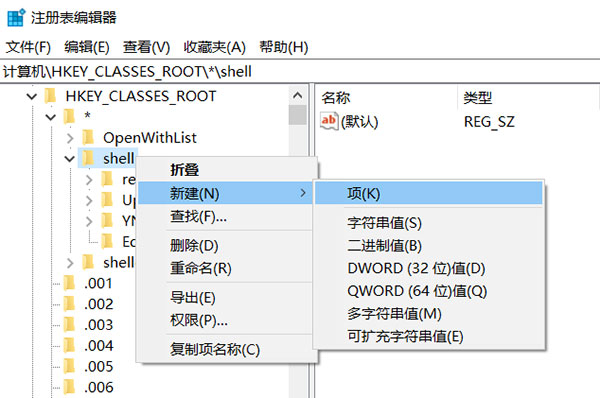Click the OpenWithList folder icon
600x398 pixels.
(x=88, y=137)
